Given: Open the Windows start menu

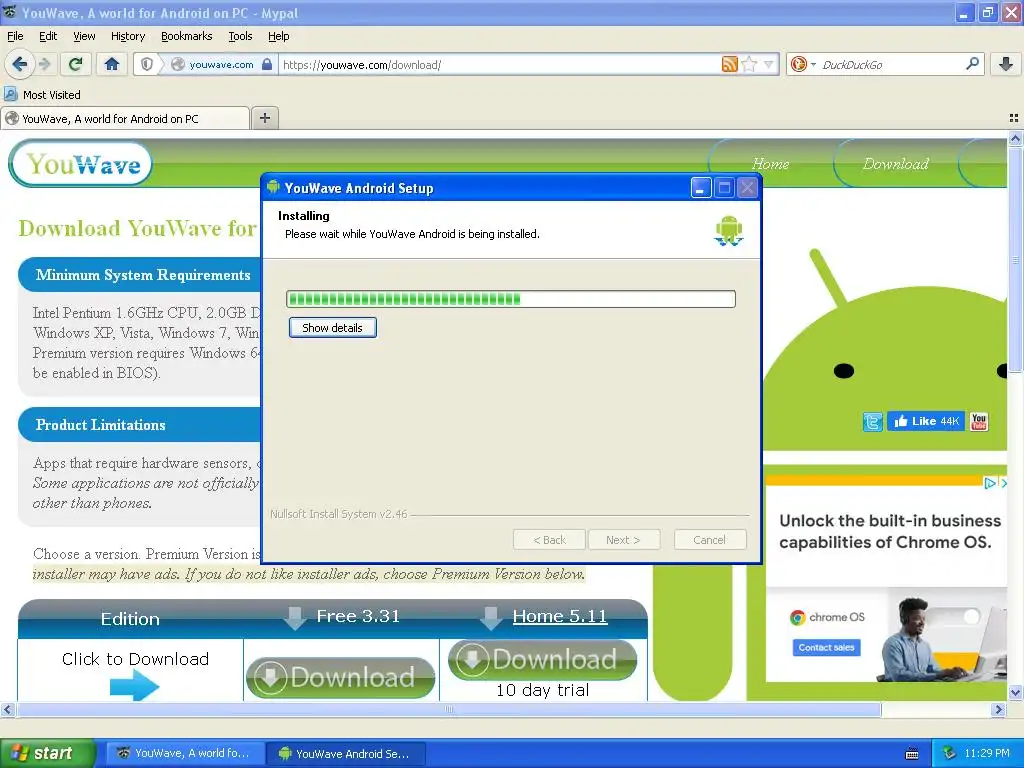Looking at the screenshot, I should [x=47, y=754].
